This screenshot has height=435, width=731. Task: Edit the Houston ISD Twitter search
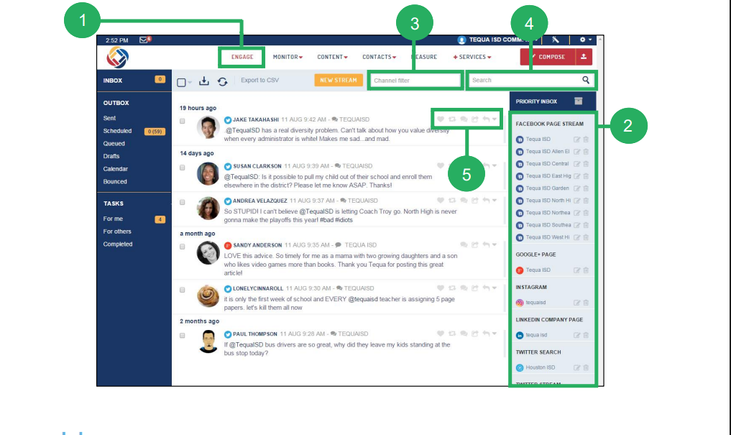tap(577, 368)
